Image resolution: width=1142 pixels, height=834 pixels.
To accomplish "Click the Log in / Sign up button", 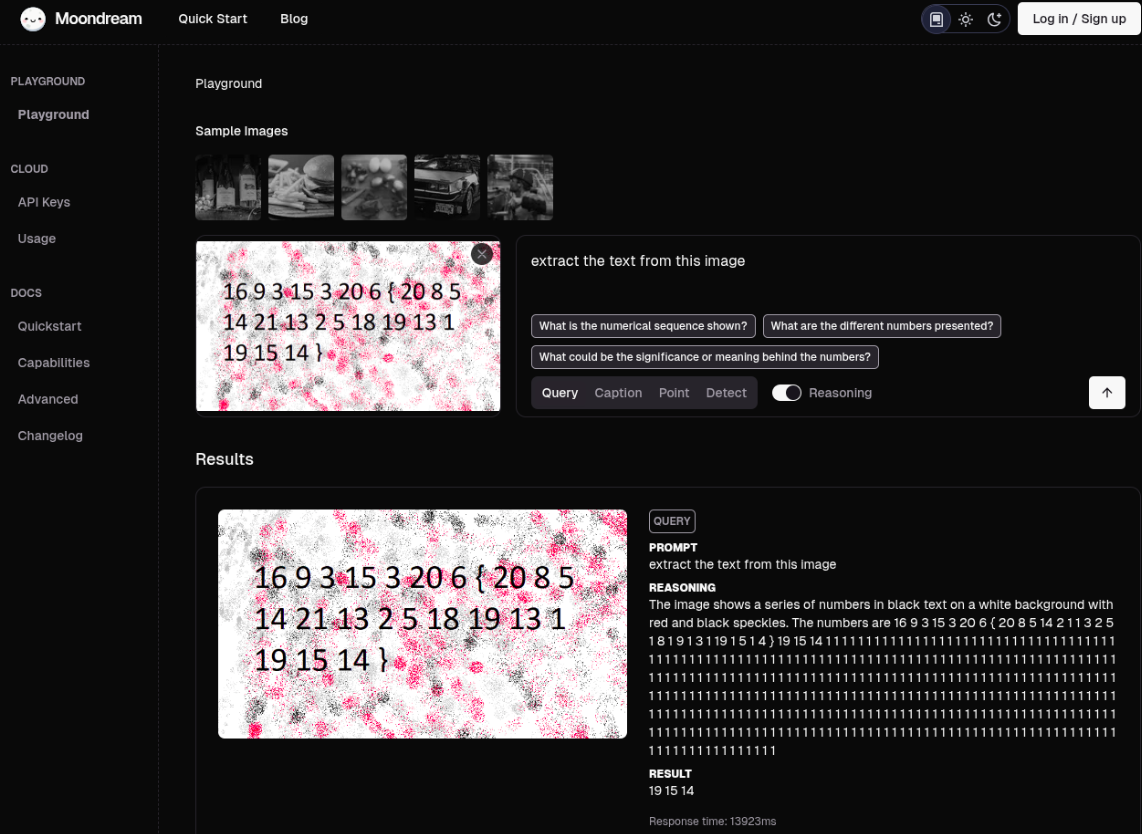I will [1079, 19].
